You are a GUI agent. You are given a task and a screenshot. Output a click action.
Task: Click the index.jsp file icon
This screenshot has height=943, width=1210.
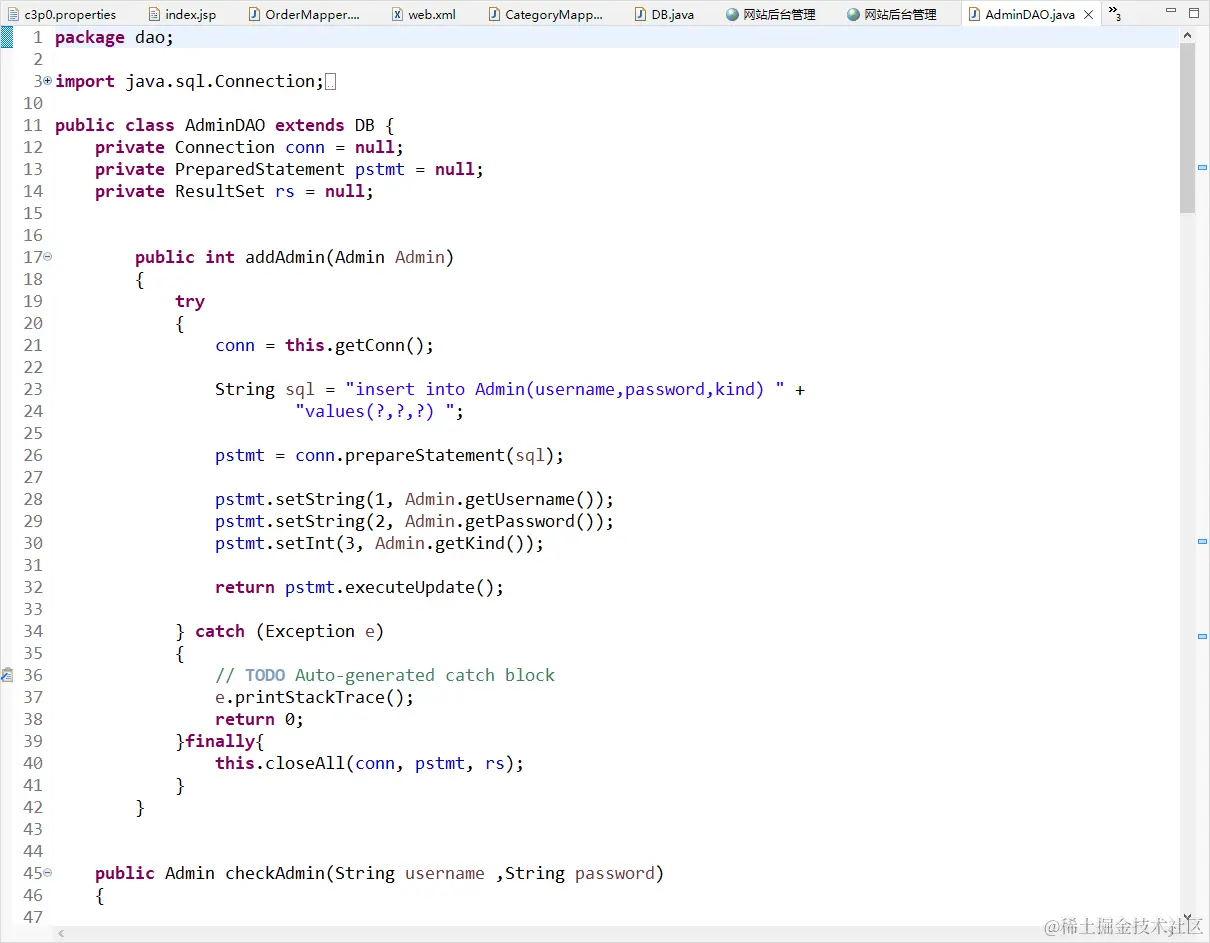(154, 14)
